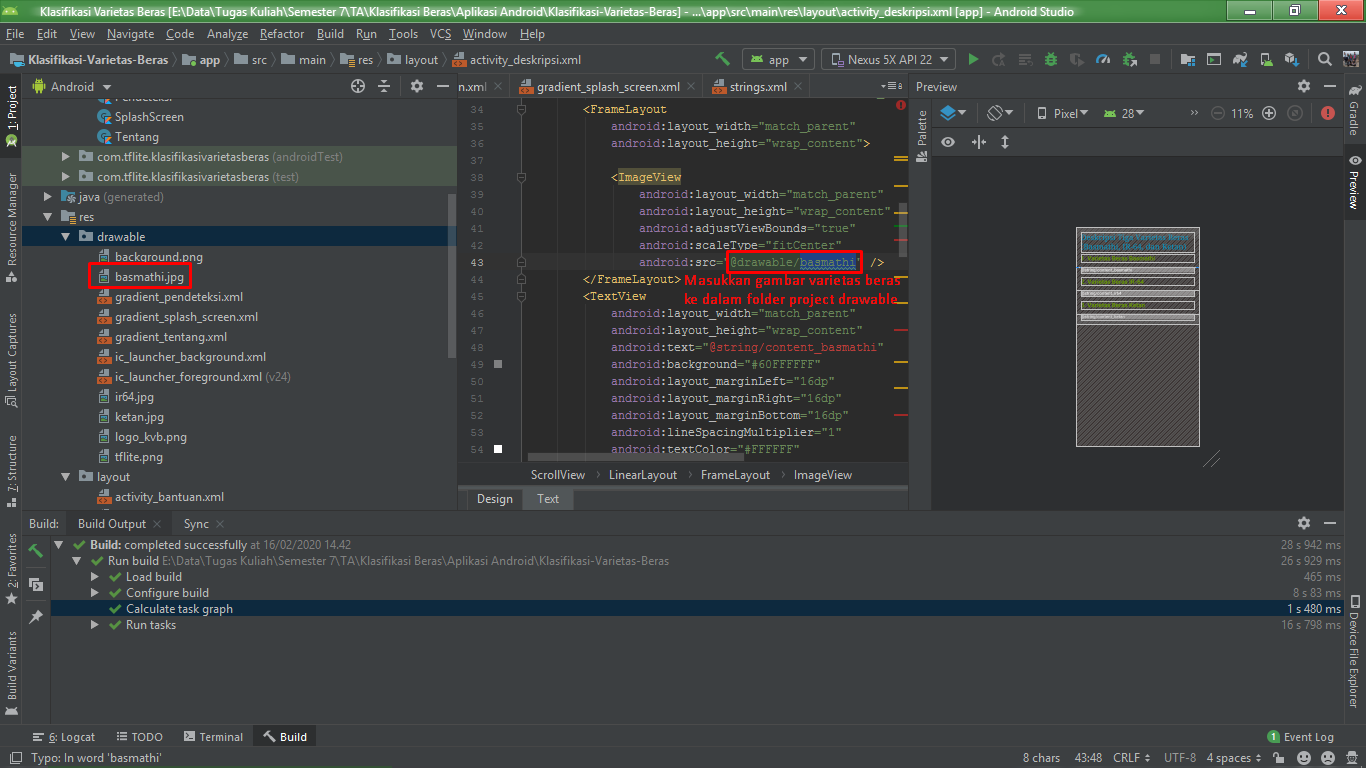Image resolution: width=1366 pixels, height=768 pixels.
Task: Click the breakpoint square on line 54
Action: [498, 449]
